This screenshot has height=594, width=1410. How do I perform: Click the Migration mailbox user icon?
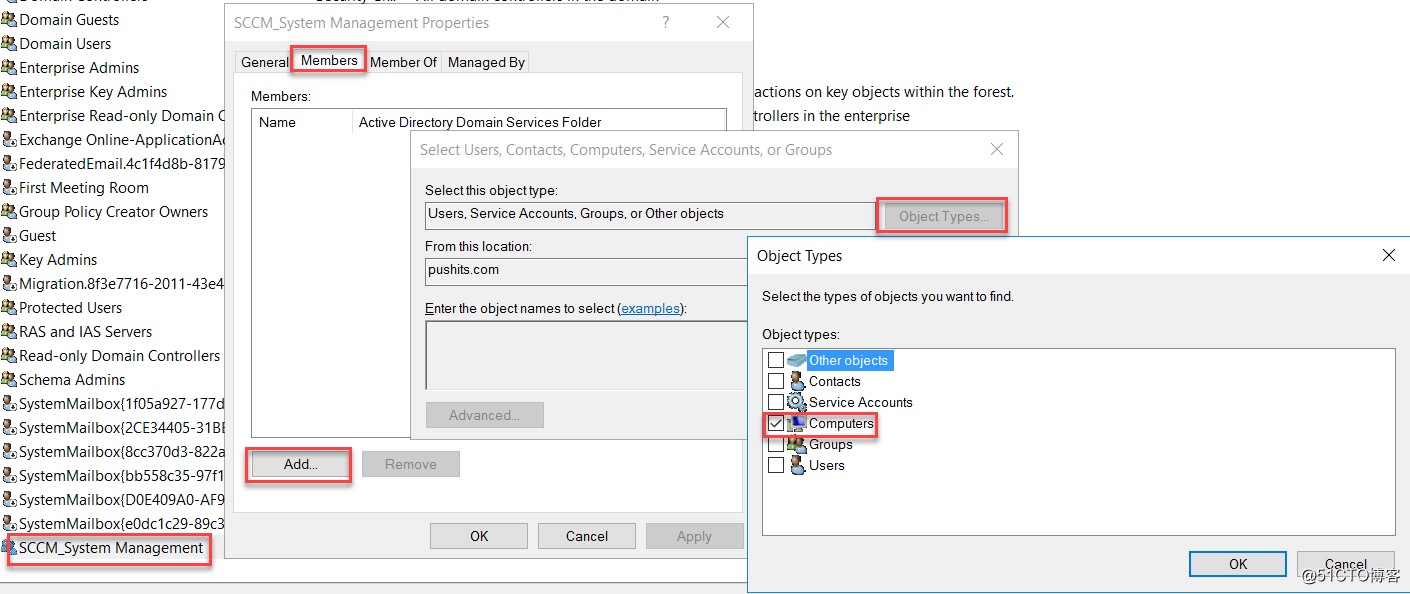coord(9,284)
